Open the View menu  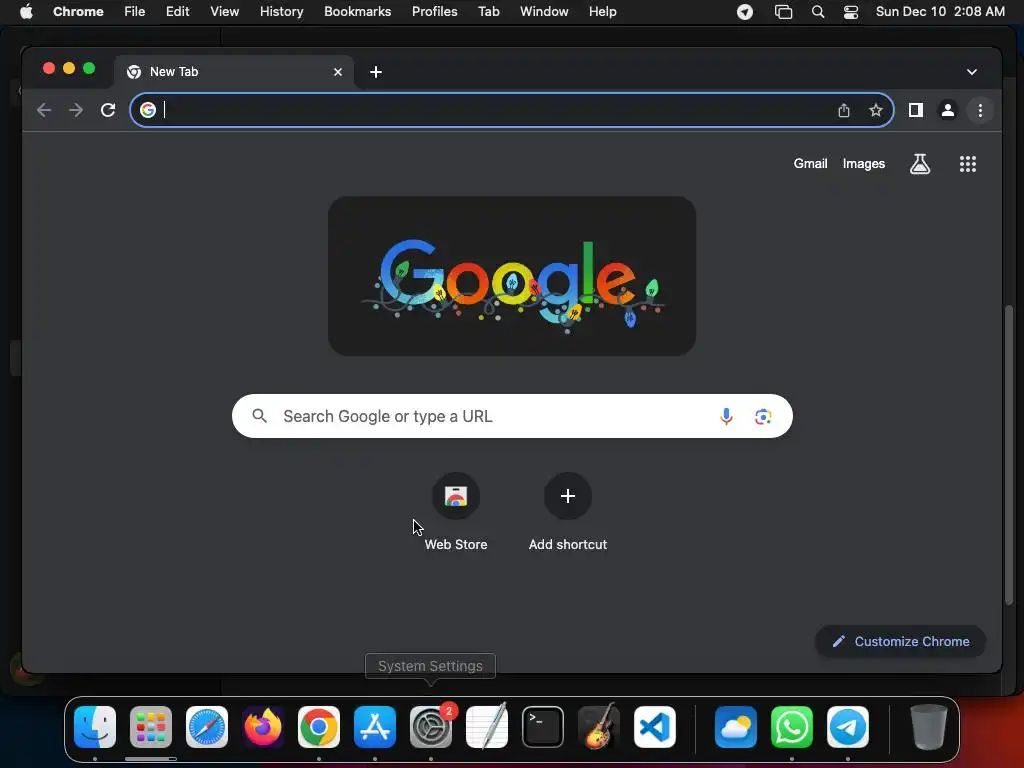click(224, 12)
